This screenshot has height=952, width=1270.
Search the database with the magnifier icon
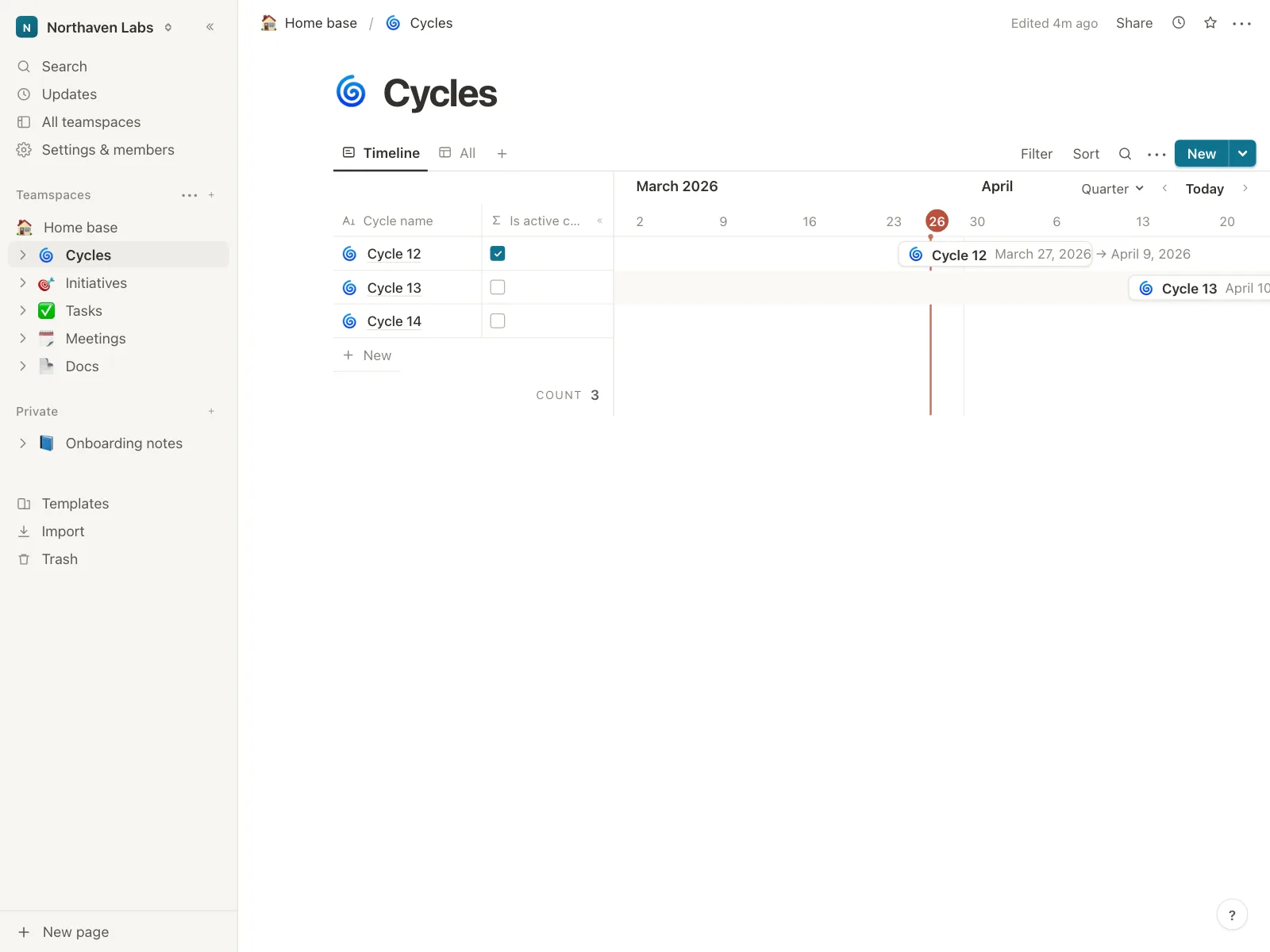pyautogui.click(x=1125, y=154)
